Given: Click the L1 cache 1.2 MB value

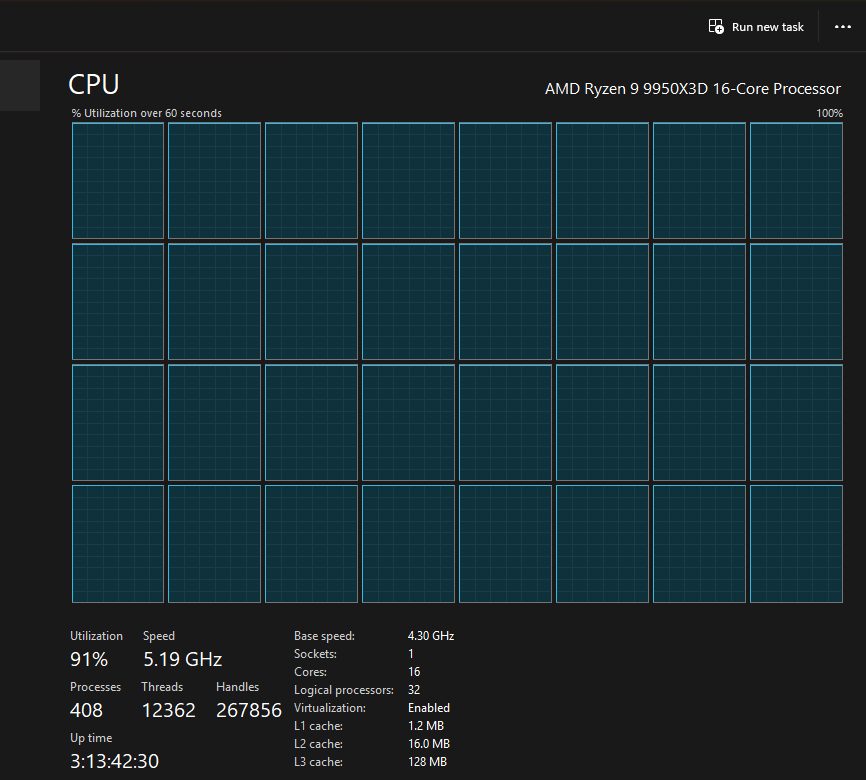Looking at the screenshot, I should pyautogui.click(x=426, y=726).
